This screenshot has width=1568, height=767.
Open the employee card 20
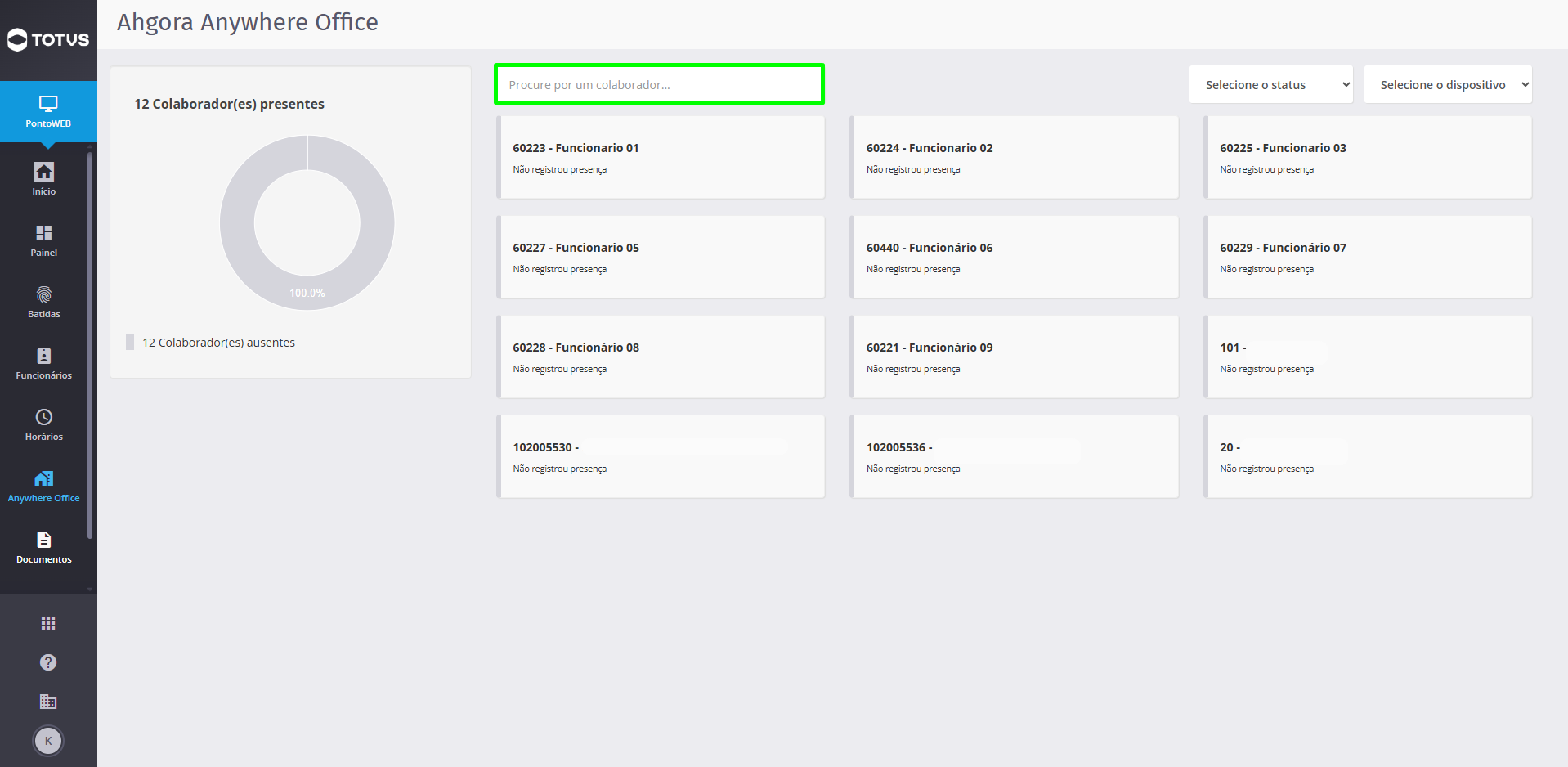1368,456
